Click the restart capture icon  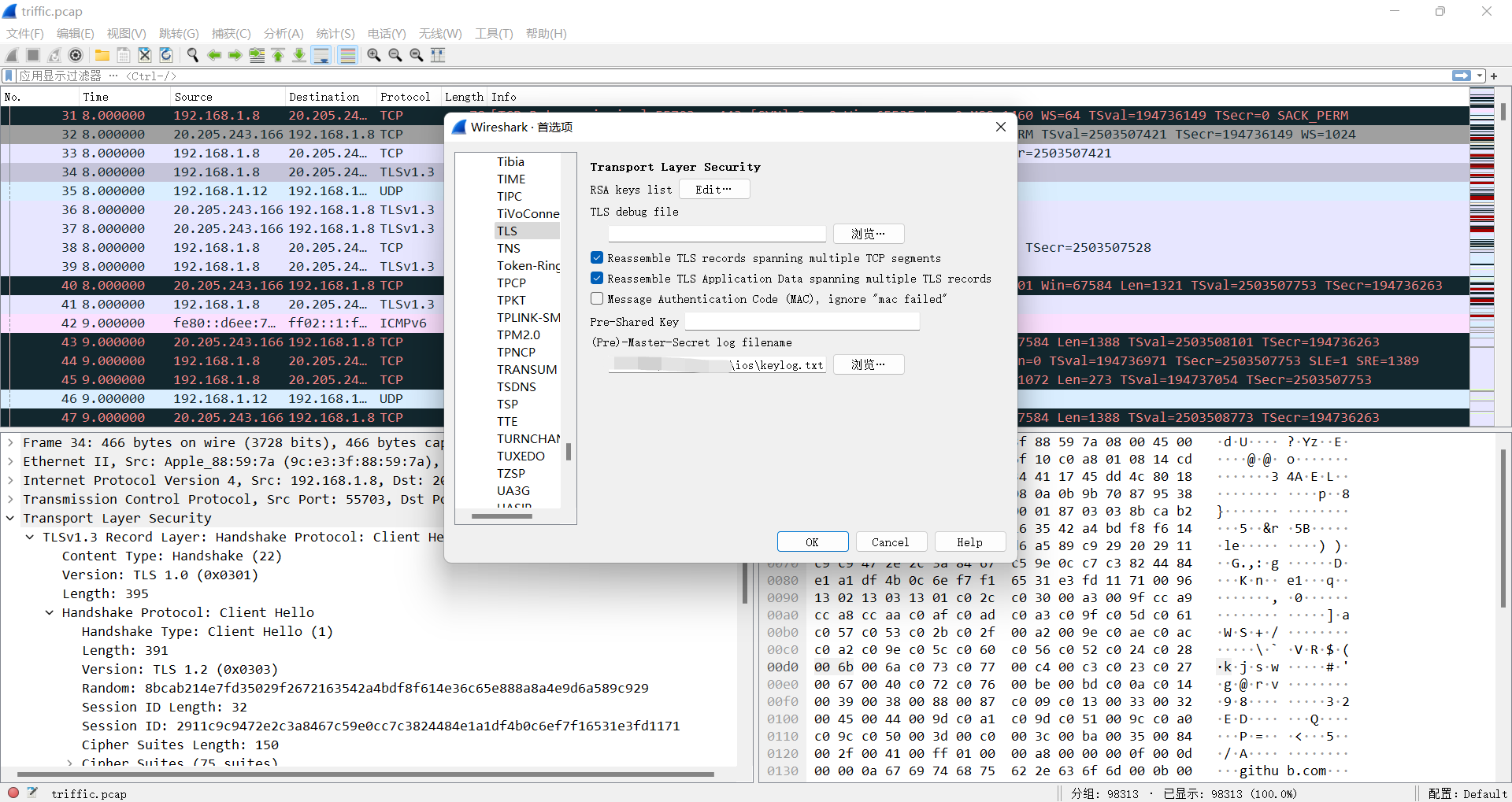(54, 55)
